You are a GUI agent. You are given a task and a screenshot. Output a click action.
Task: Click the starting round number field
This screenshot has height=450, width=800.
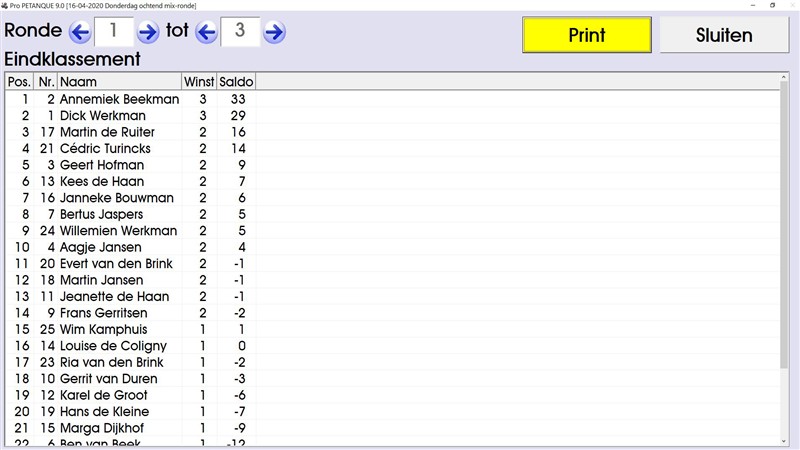(x=113, y=32)
